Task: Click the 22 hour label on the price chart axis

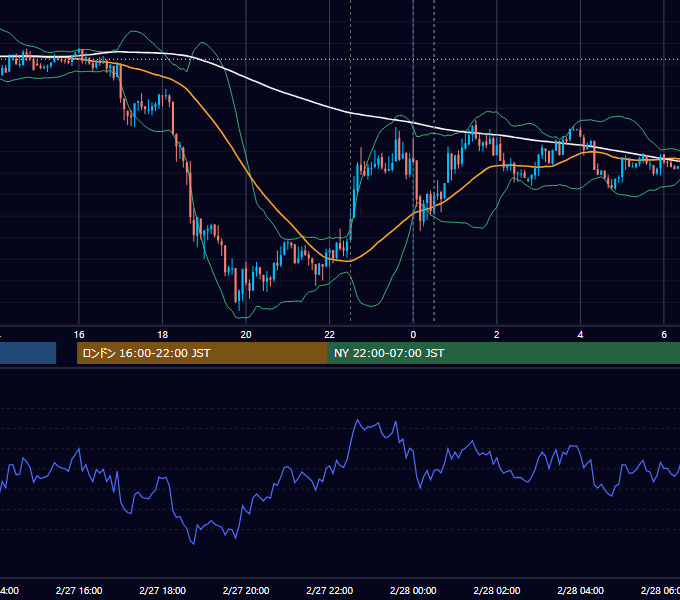Action: pos(330,335)
